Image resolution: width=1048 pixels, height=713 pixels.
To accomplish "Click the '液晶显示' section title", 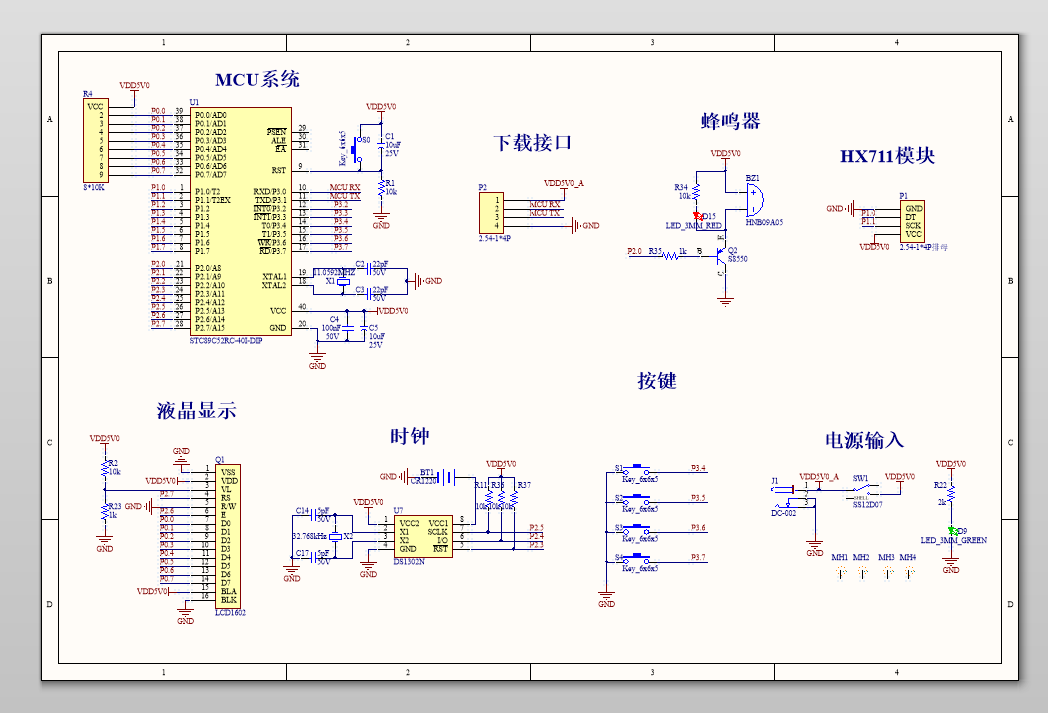I will pos(196,410).
